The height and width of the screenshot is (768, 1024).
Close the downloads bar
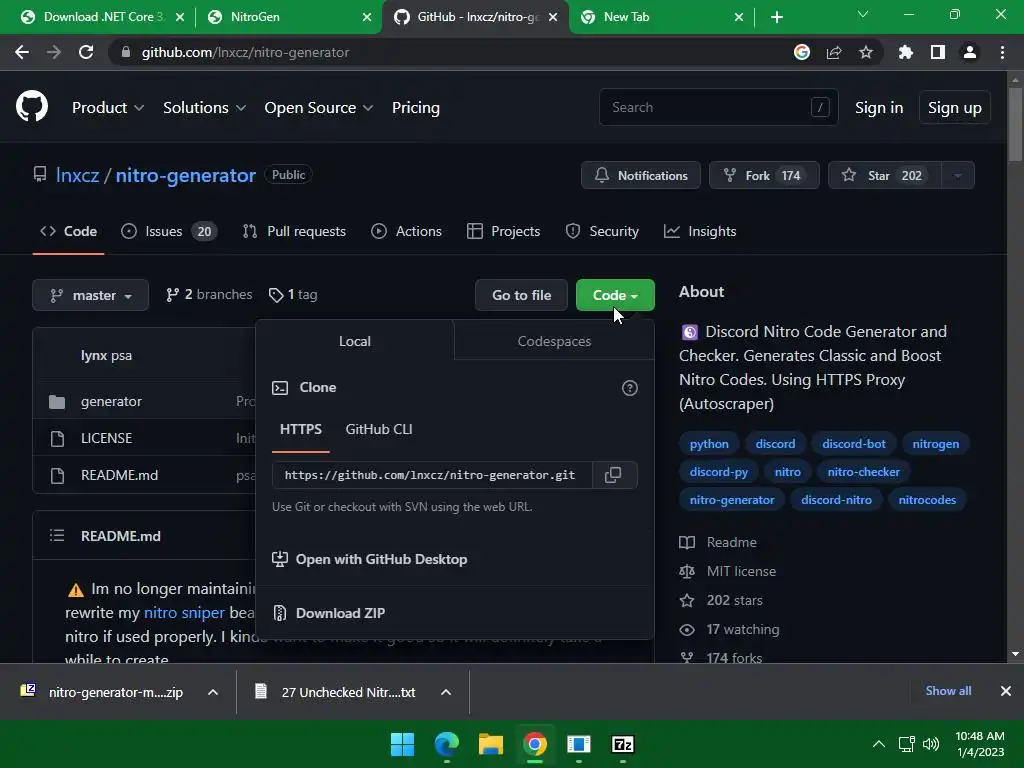coord(1006,691)
